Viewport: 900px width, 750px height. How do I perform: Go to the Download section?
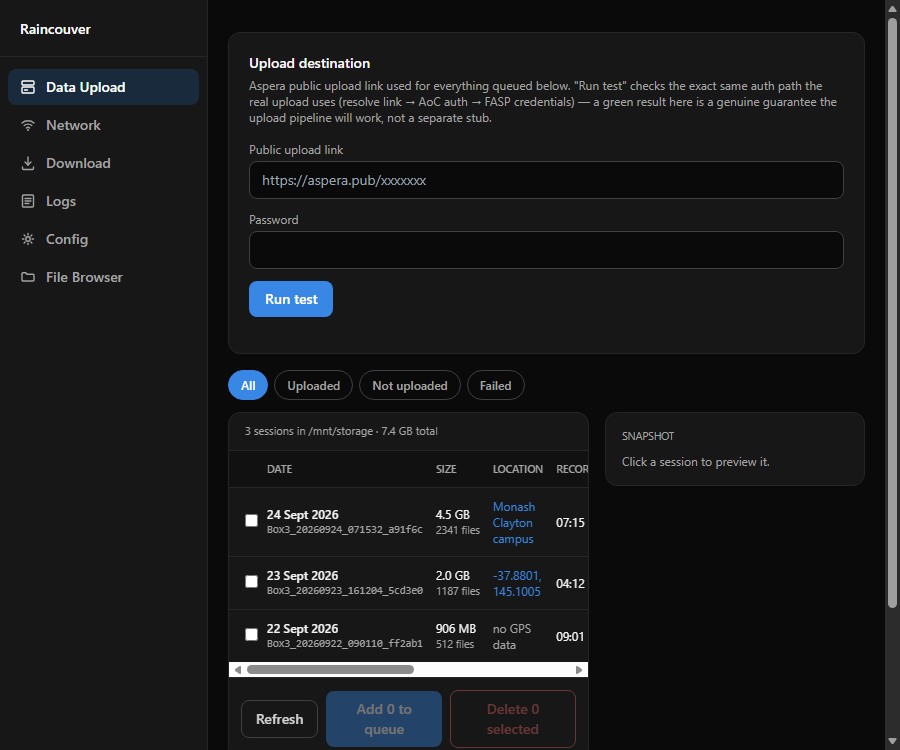(x=103, y=163)
